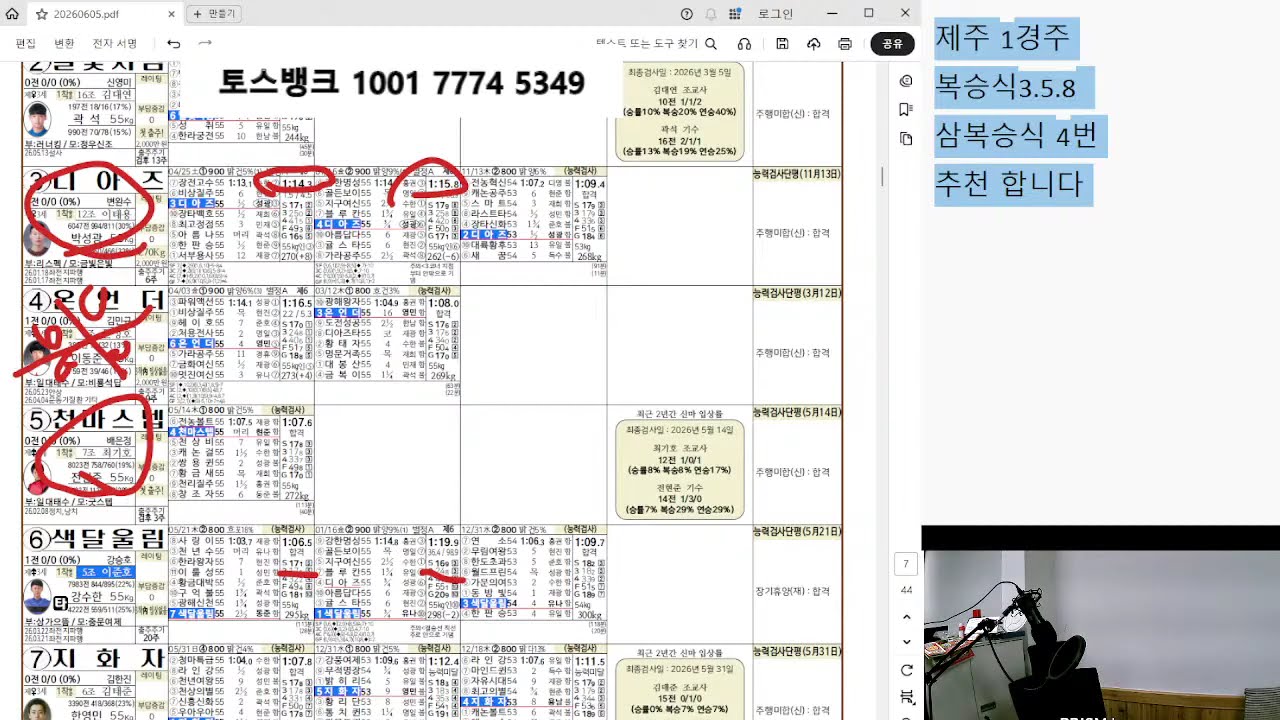The width and height of the screenshot is (1280, 720).
Task: Open the AI assistant panel icon
Action: click(x=906, y=81)
